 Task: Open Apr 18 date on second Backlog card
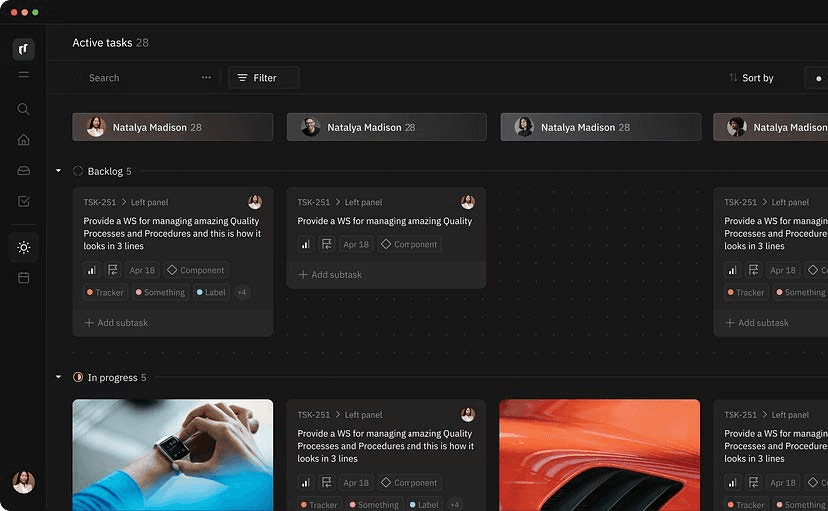[356, 244]
